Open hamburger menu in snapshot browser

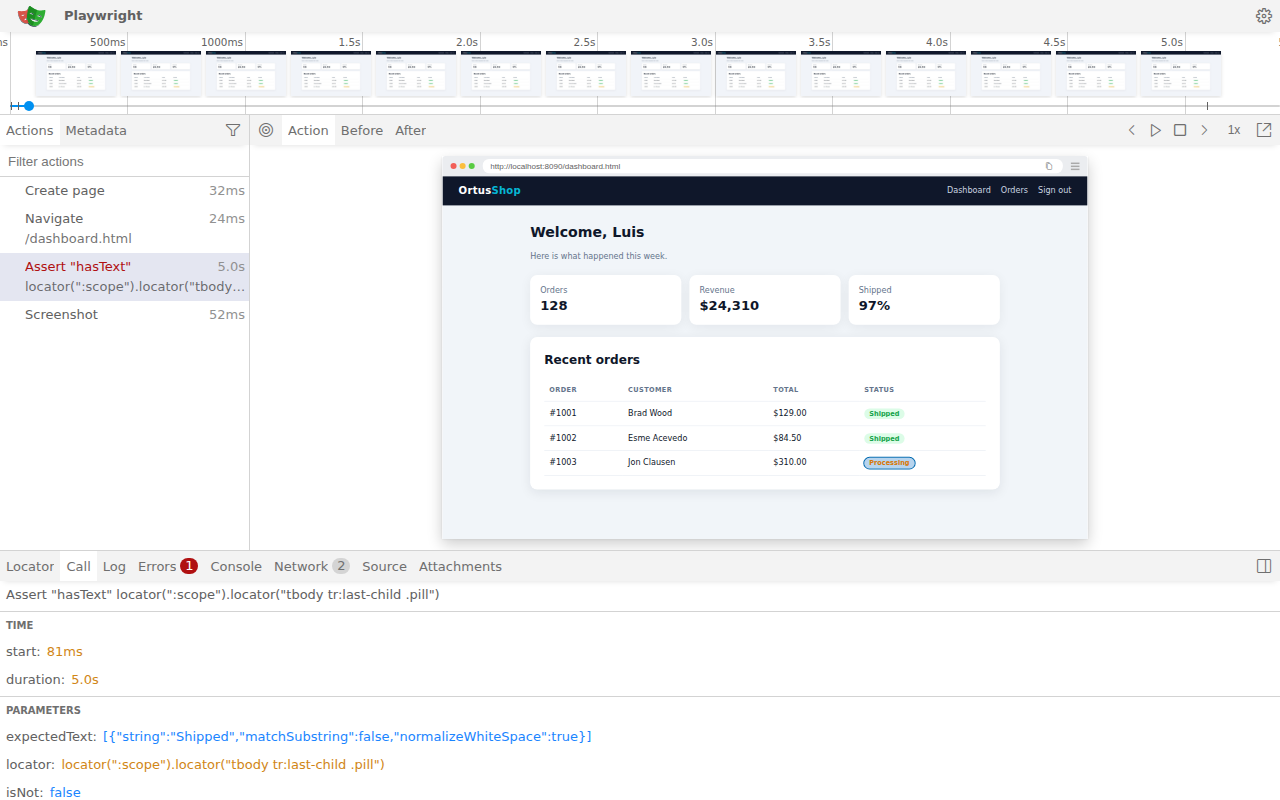pos(1075,166)
